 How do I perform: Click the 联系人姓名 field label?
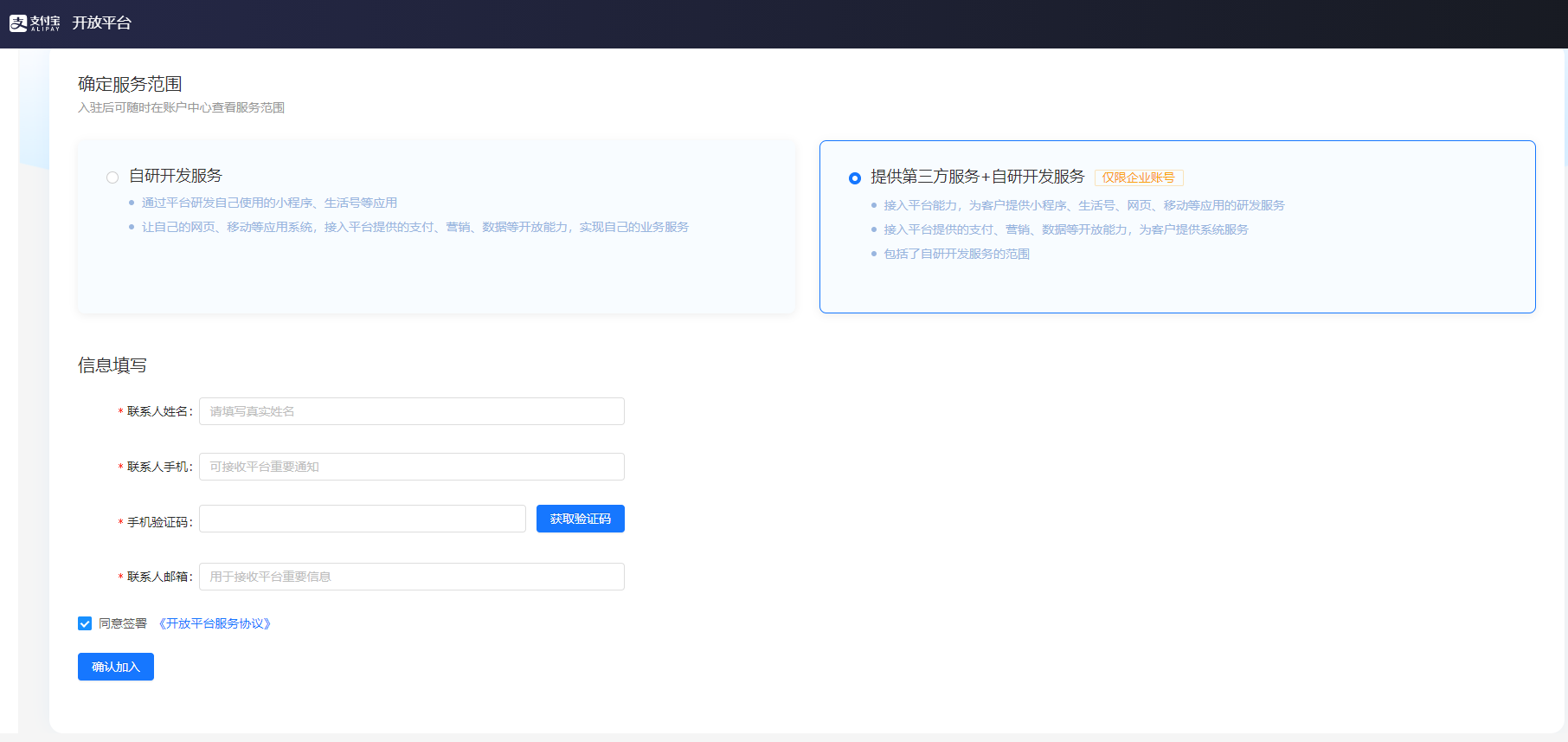coord(158,411)
